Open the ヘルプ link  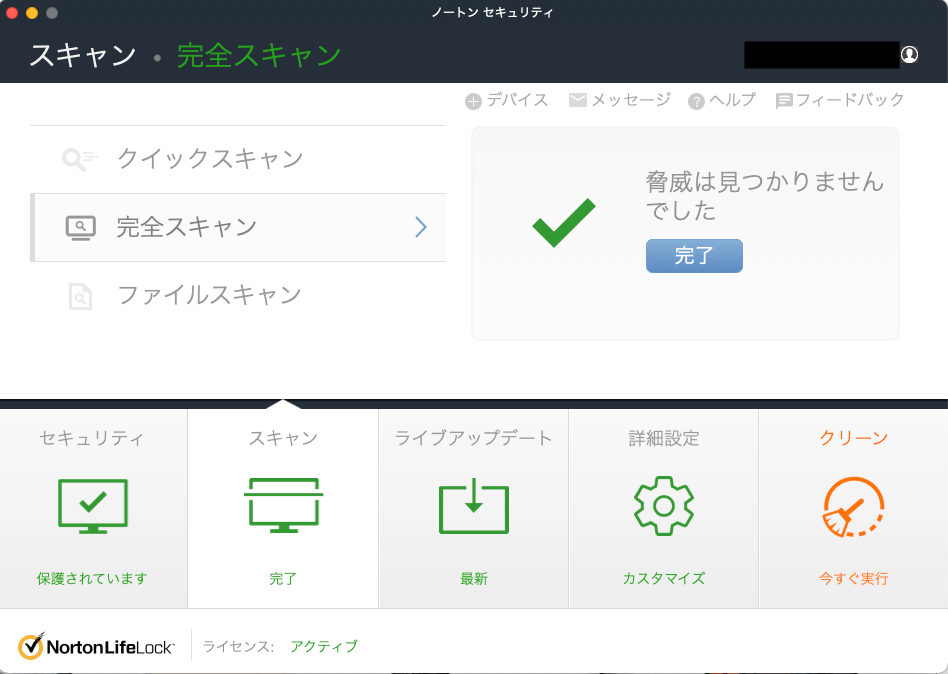tap(722, 100)
